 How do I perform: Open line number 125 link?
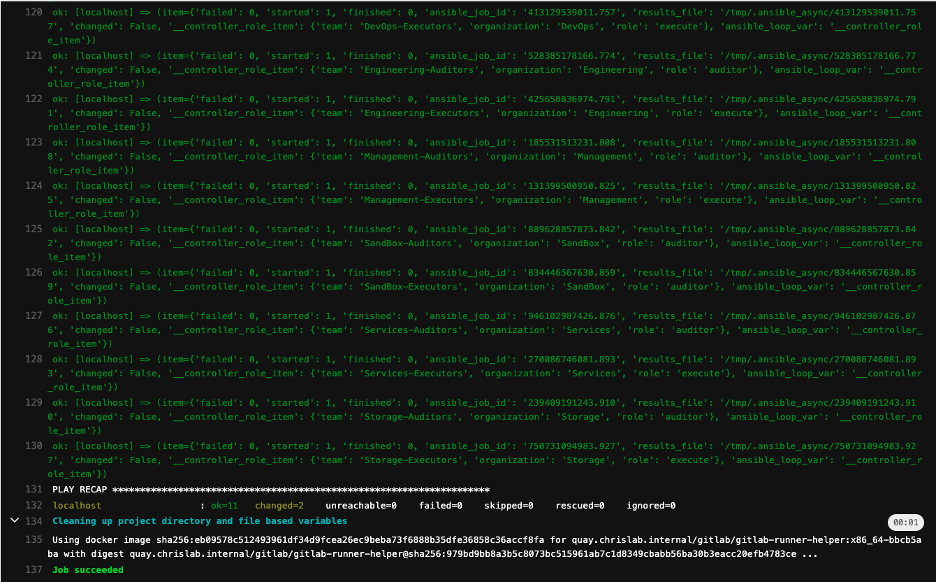pos(33,229)
